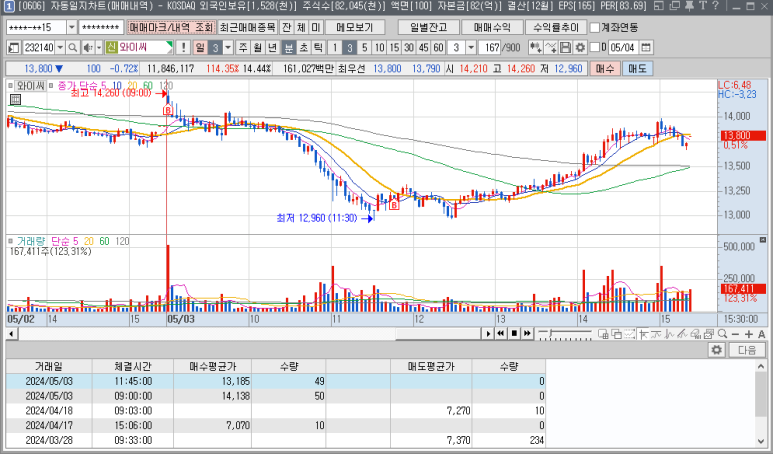Open trade history settings gear next to 다음
Viewport: 773px width, 454px height.
click(716, 350)
